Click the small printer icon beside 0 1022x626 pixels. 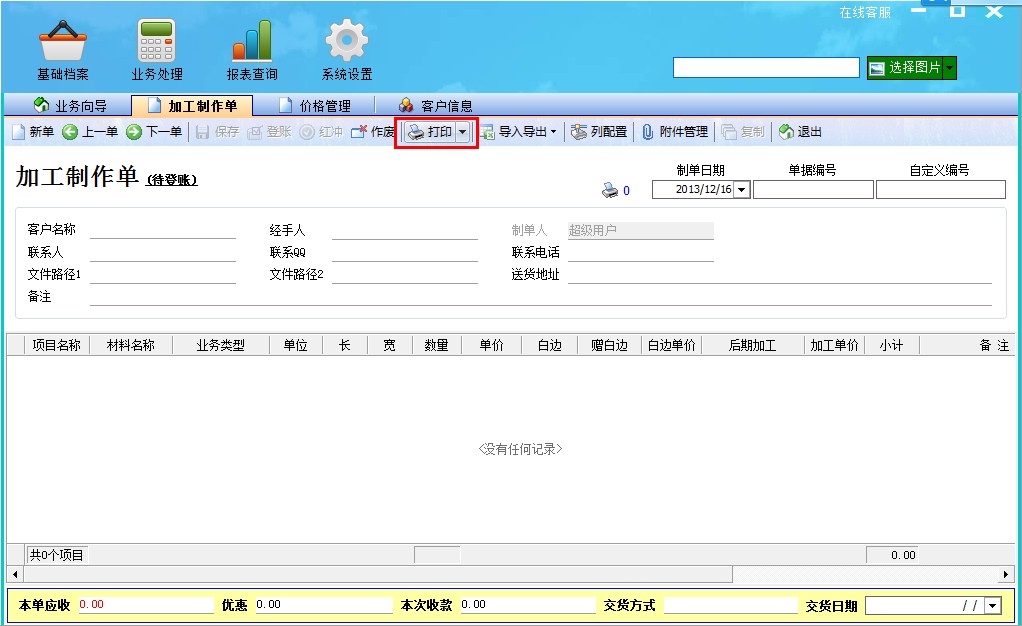point(611,190)
